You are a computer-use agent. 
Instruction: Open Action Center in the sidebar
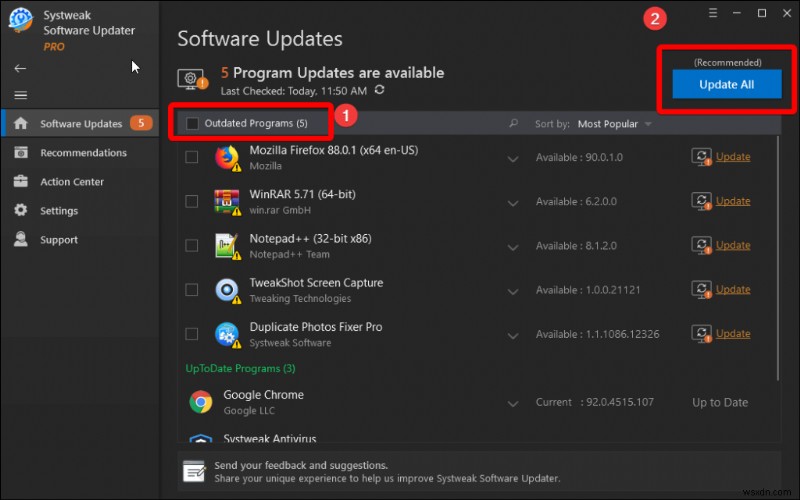pos(81,182)
